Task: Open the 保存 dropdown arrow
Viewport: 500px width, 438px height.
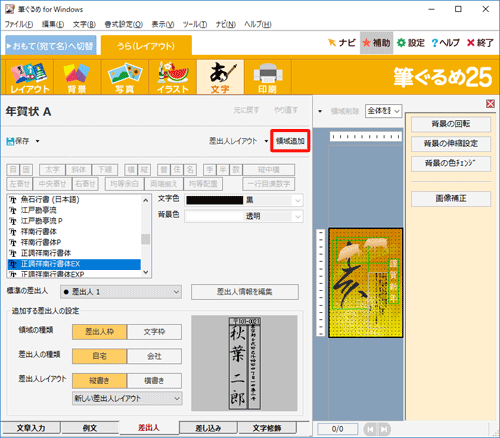Action: tap(38, 141)
